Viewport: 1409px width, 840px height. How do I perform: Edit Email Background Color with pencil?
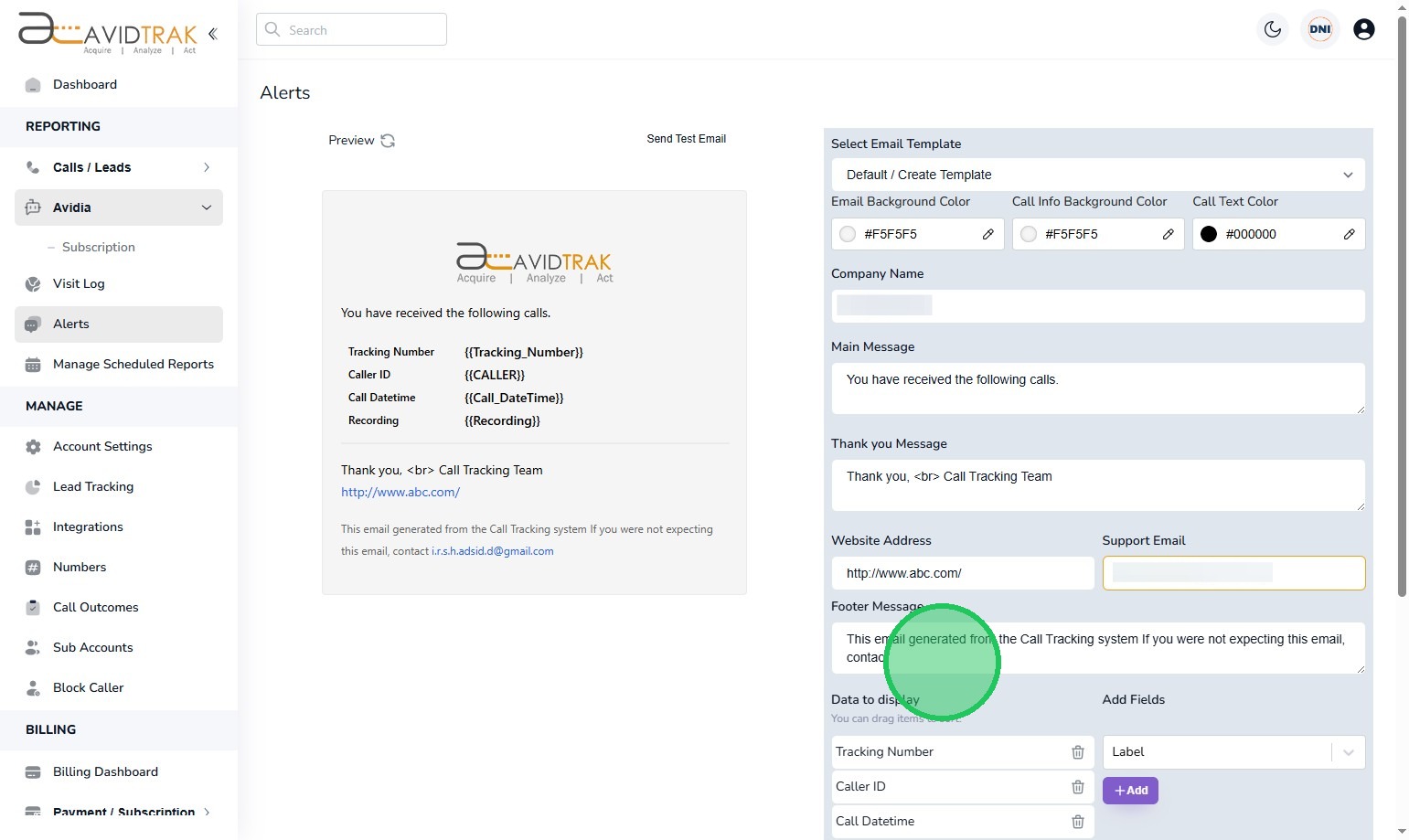click(987, 234)
